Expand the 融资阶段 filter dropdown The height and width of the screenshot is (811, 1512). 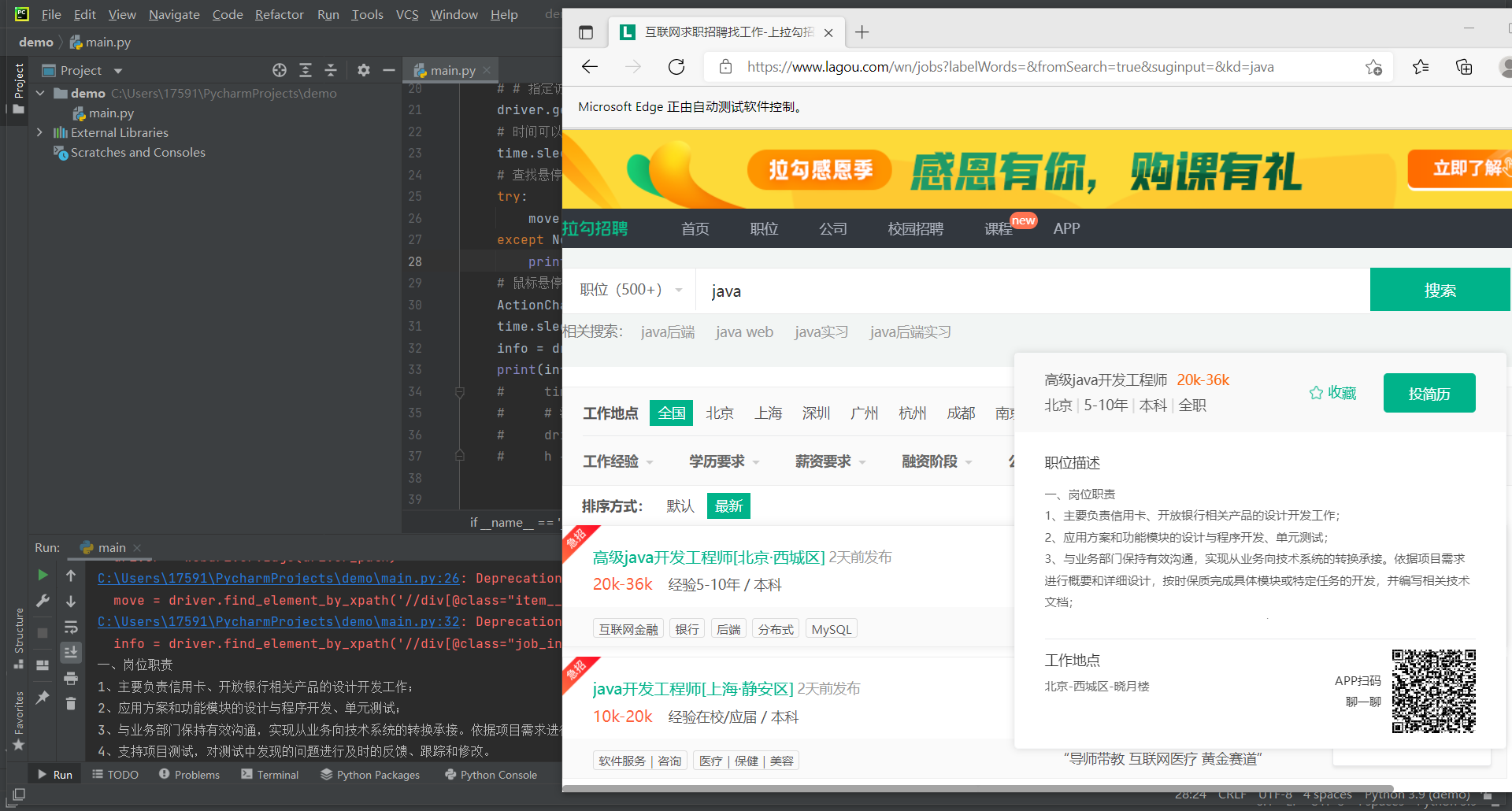pos(936,461)
